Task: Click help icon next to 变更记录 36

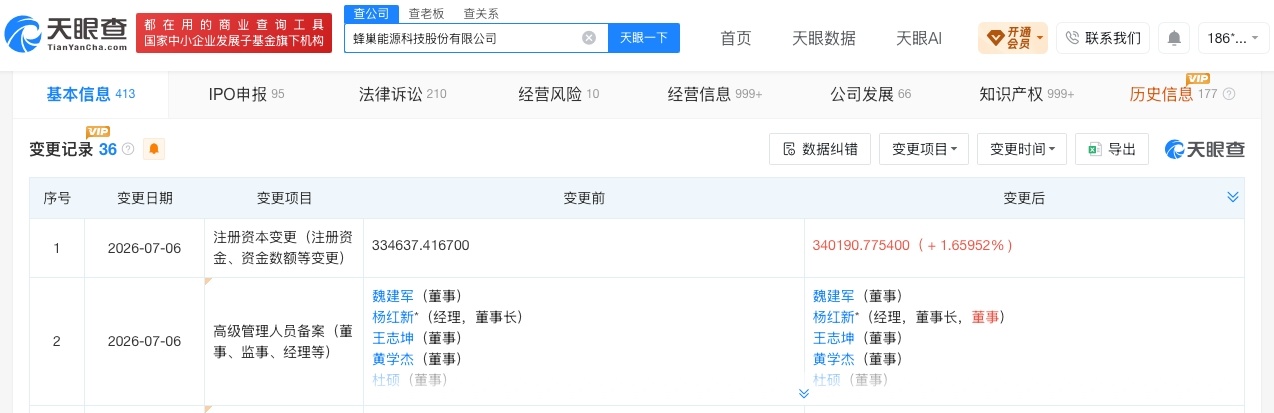Action: 128,149
